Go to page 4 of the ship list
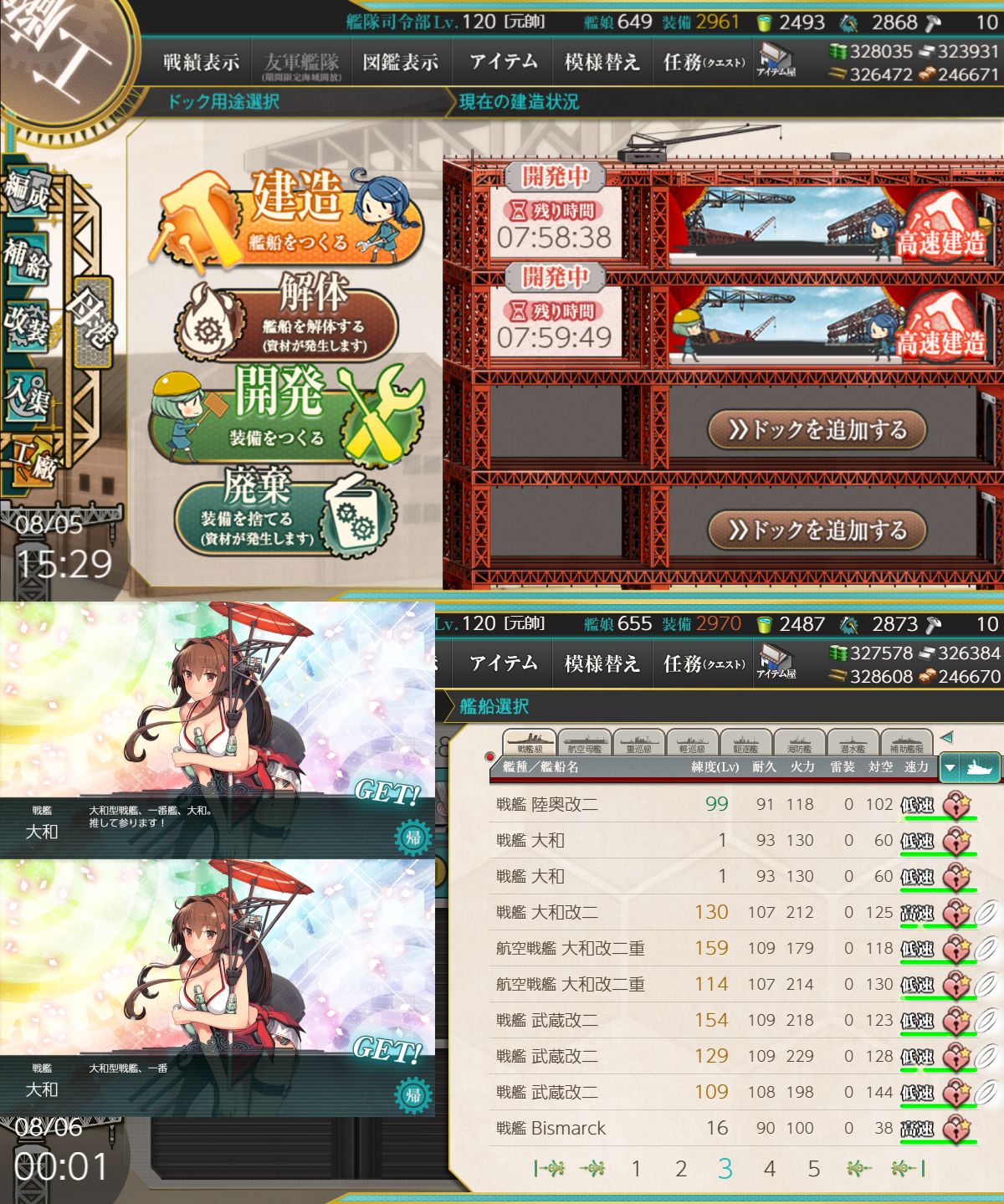The height and width of the screenshot is (1204, 1004). click(769, 1169)
